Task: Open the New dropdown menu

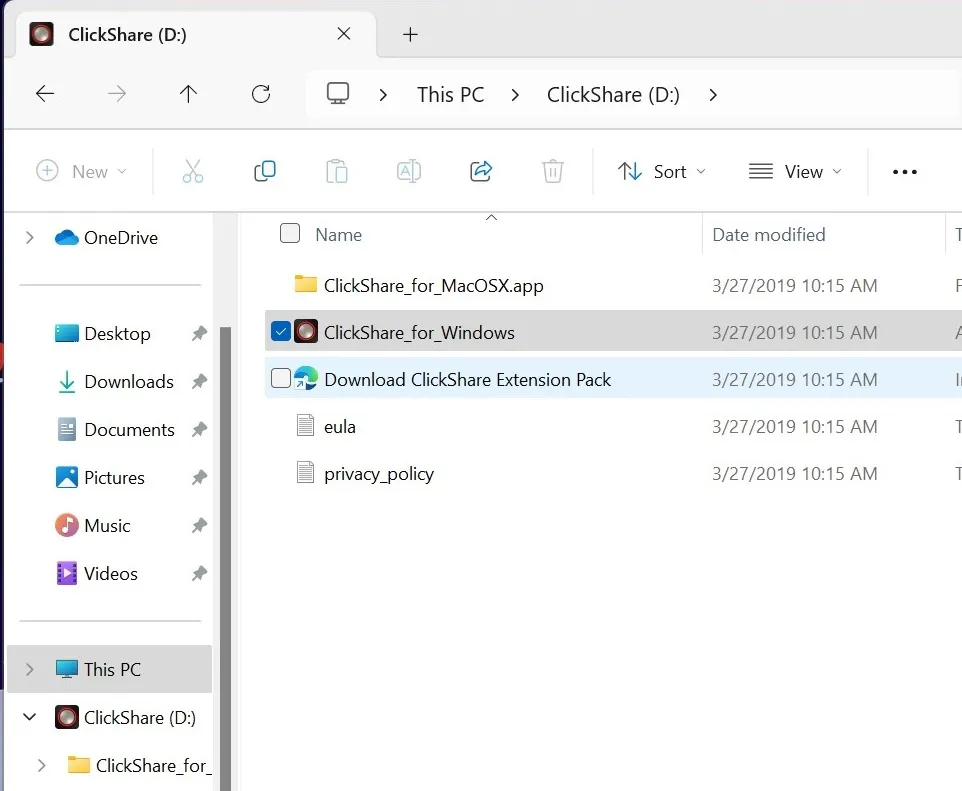Action: [x=81, y=171]
